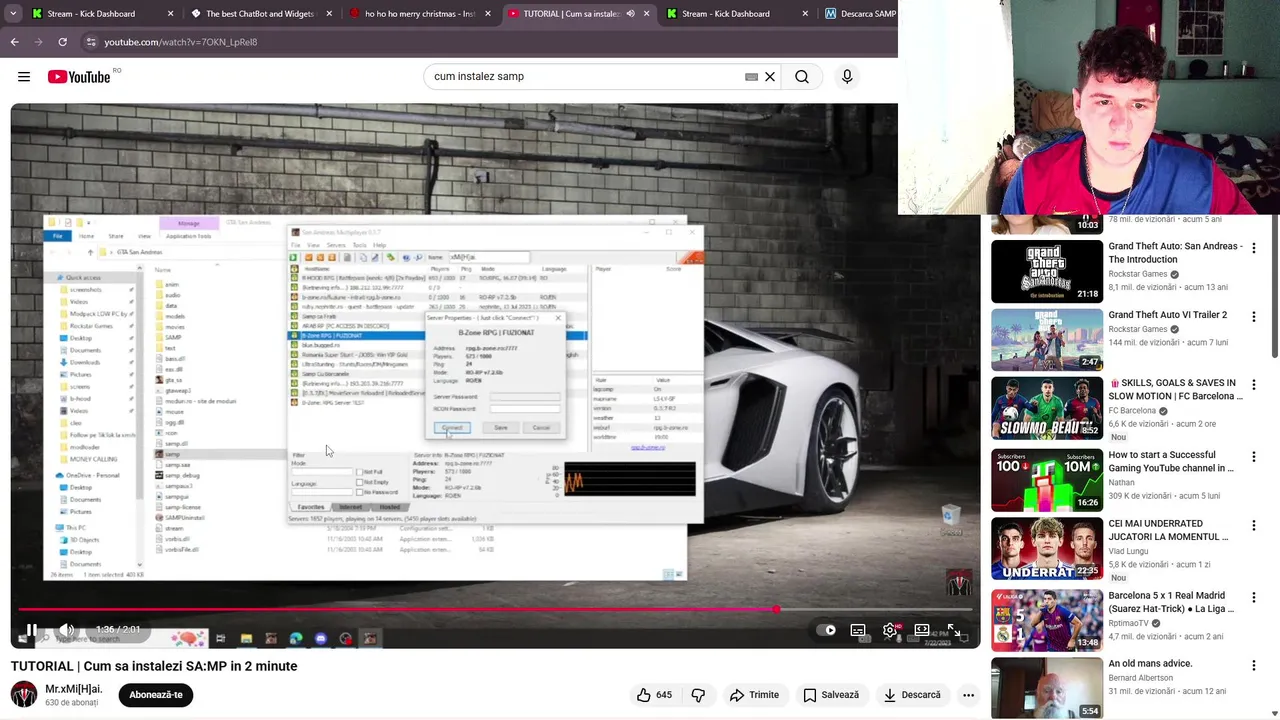1280x720 pixels.
Task: Open Barcelona vs Real Madrid thumbnail 13:48
Action: pyautogui.click(x=1047, y=621)
